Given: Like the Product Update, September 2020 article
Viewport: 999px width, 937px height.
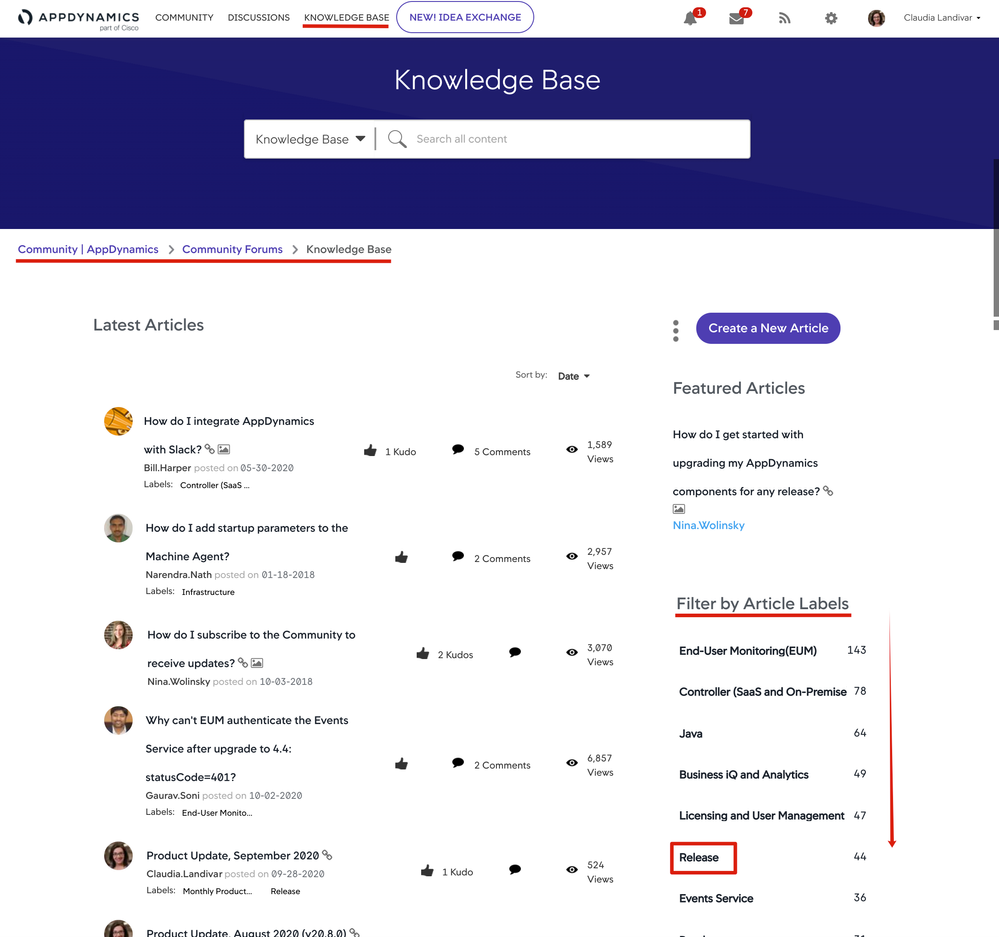Looking at the screenshot, I should 427,871.
